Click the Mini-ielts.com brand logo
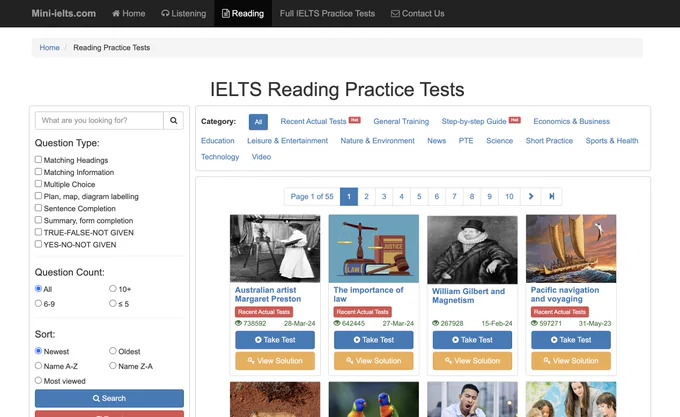 coord(63,13)
